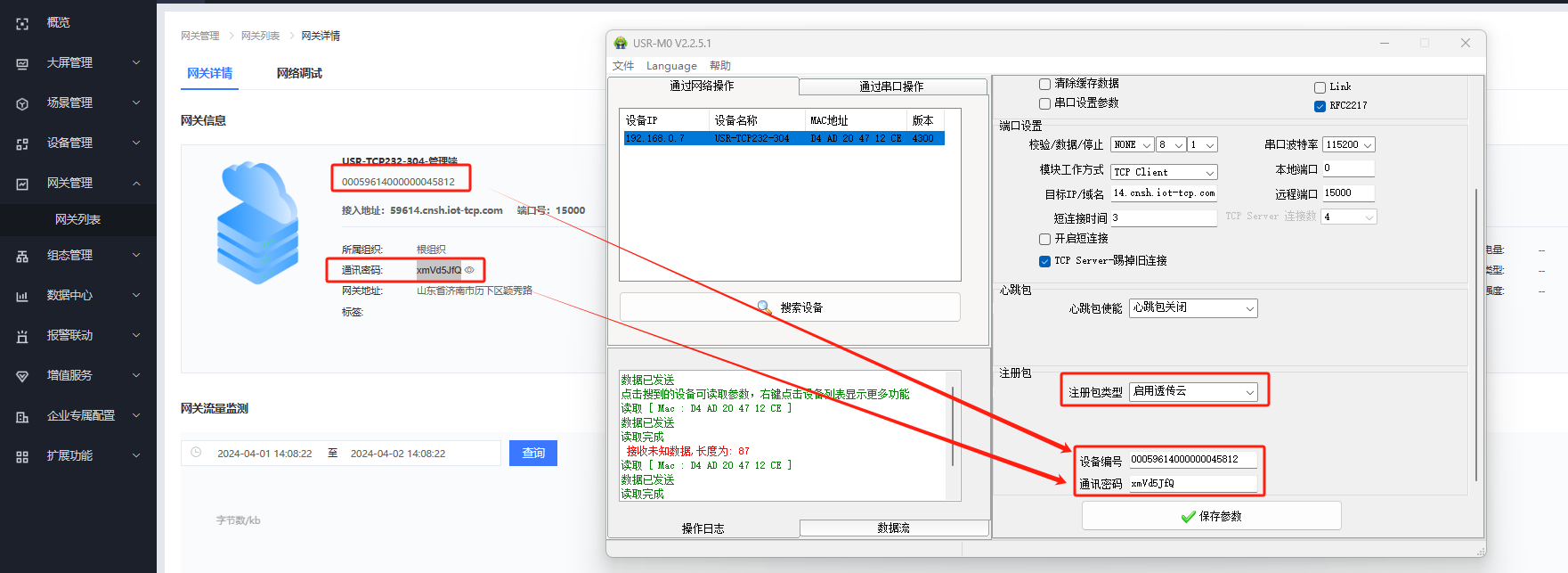Open the 串口波特率 115200 dropdown
This screenshot has height=573, width=1568.
click(1349, 144)
